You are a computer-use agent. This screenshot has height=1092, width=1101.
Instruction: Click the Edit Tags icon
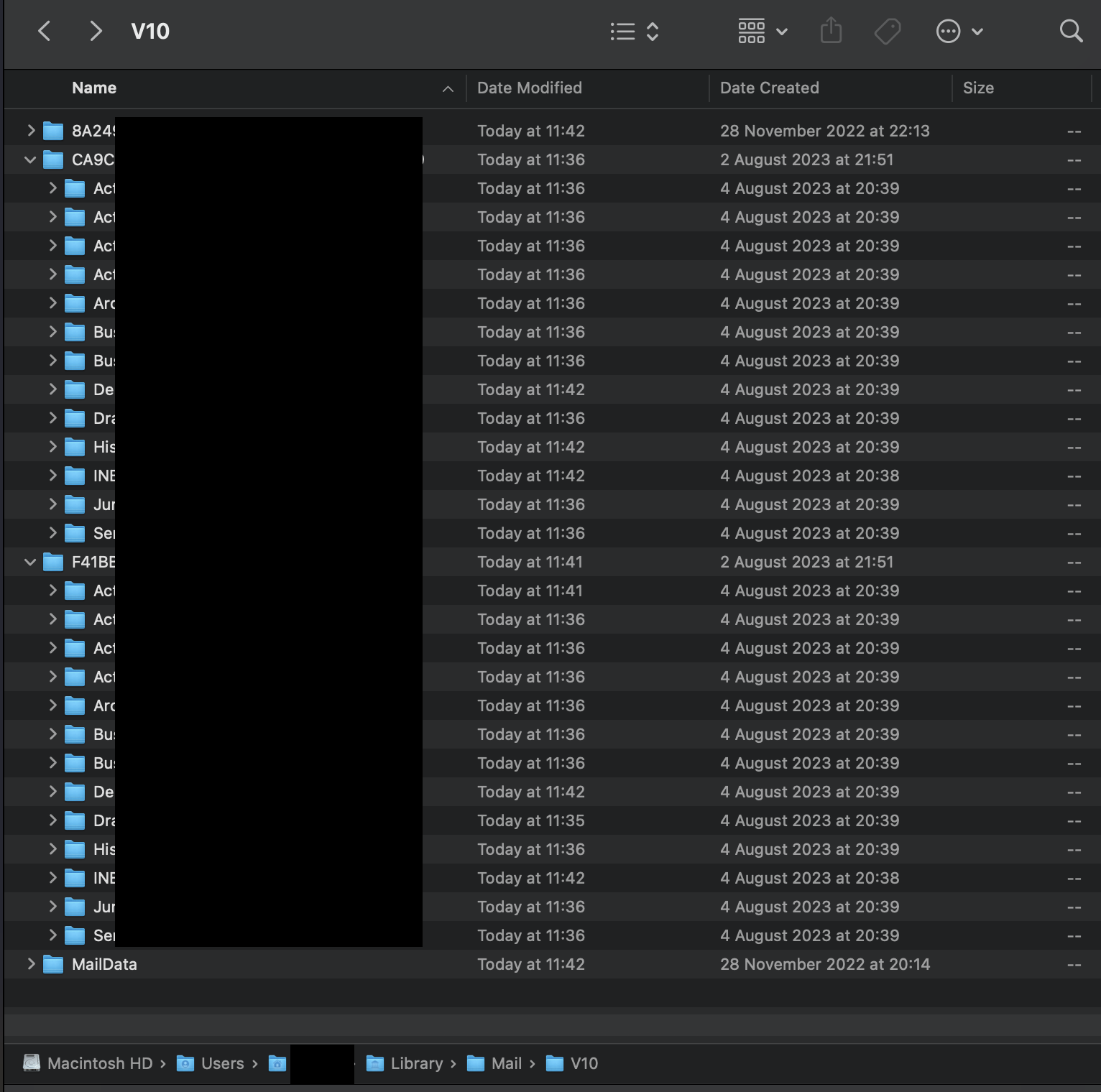point(888,31)
